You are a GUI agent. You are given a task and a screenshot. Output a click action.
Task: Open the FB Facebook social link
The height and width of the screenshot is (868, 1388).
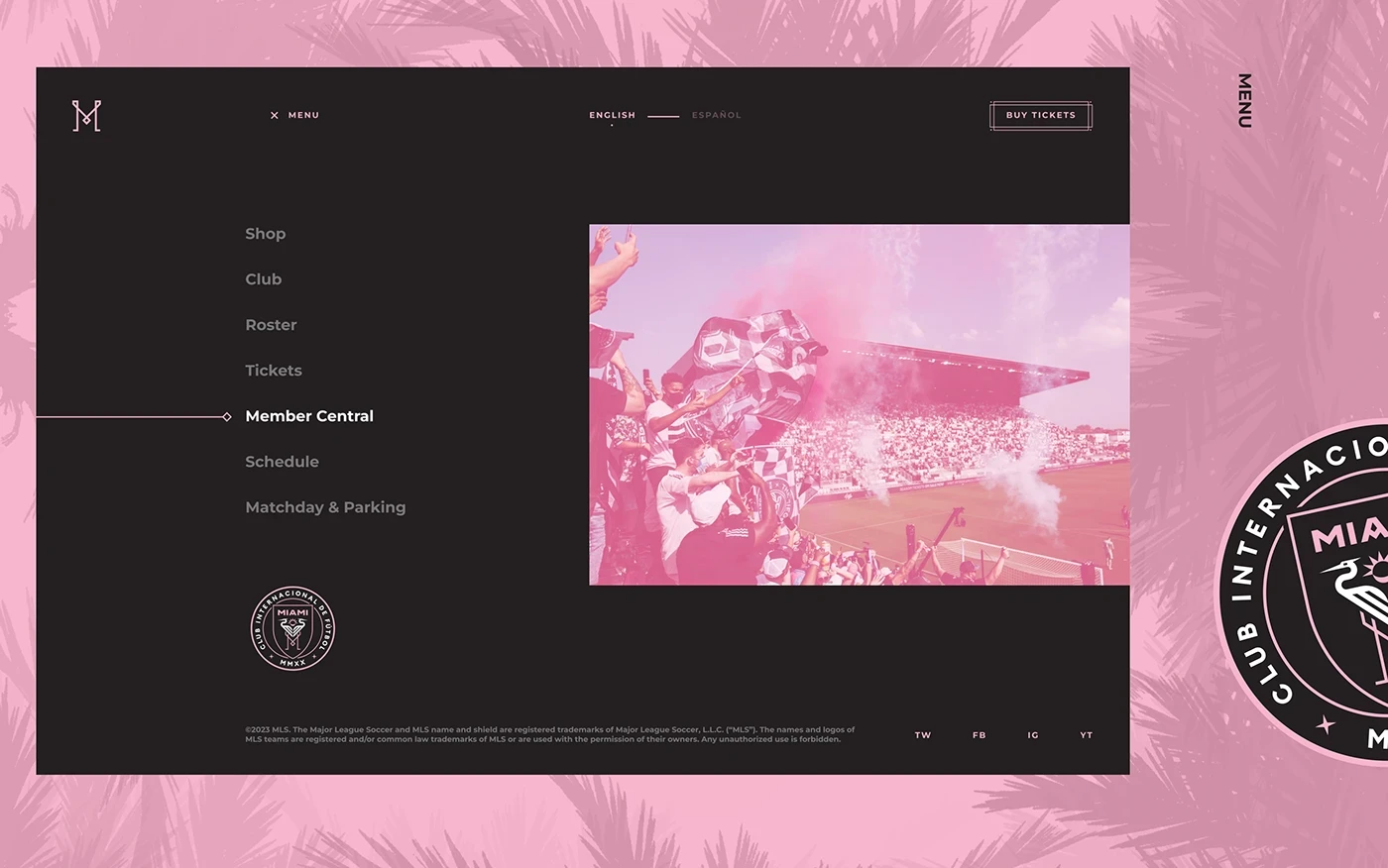point(980,735)
